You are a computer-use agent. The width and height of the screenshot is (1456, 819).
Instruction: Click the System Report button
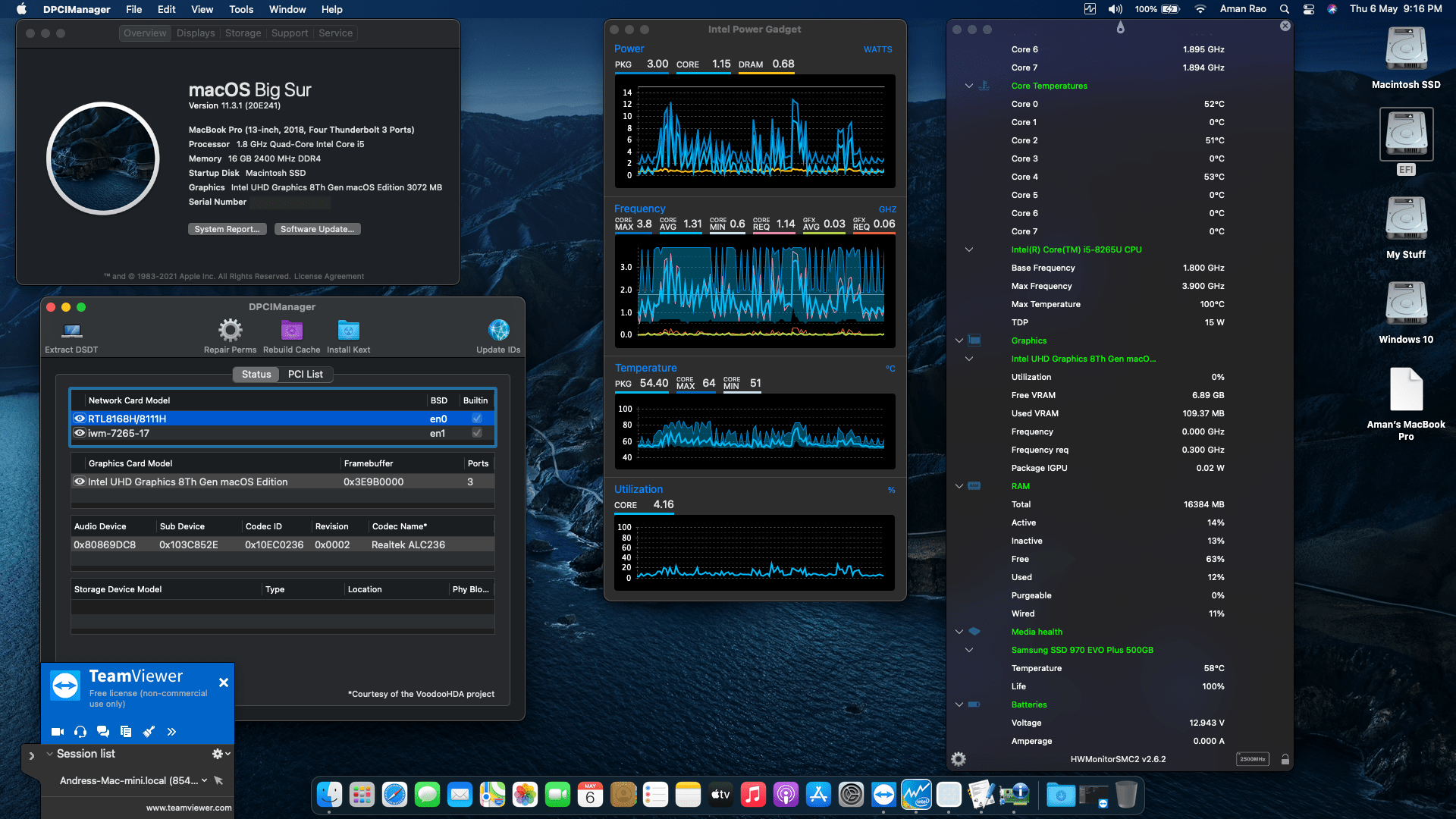[227, 229]
